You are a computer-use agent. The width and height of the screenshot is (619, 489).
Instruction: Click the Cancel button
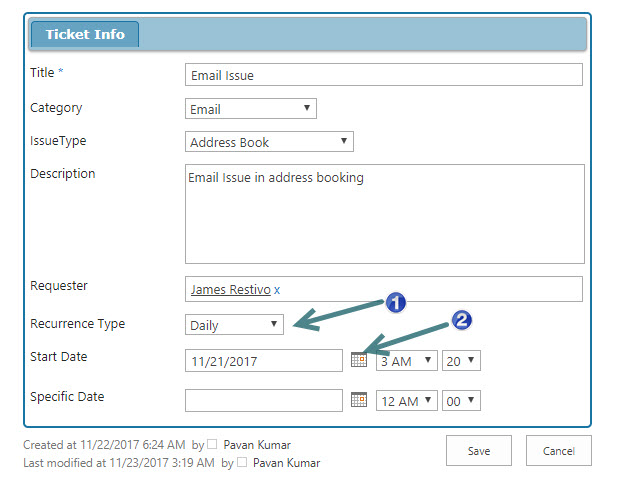[559, 451]
